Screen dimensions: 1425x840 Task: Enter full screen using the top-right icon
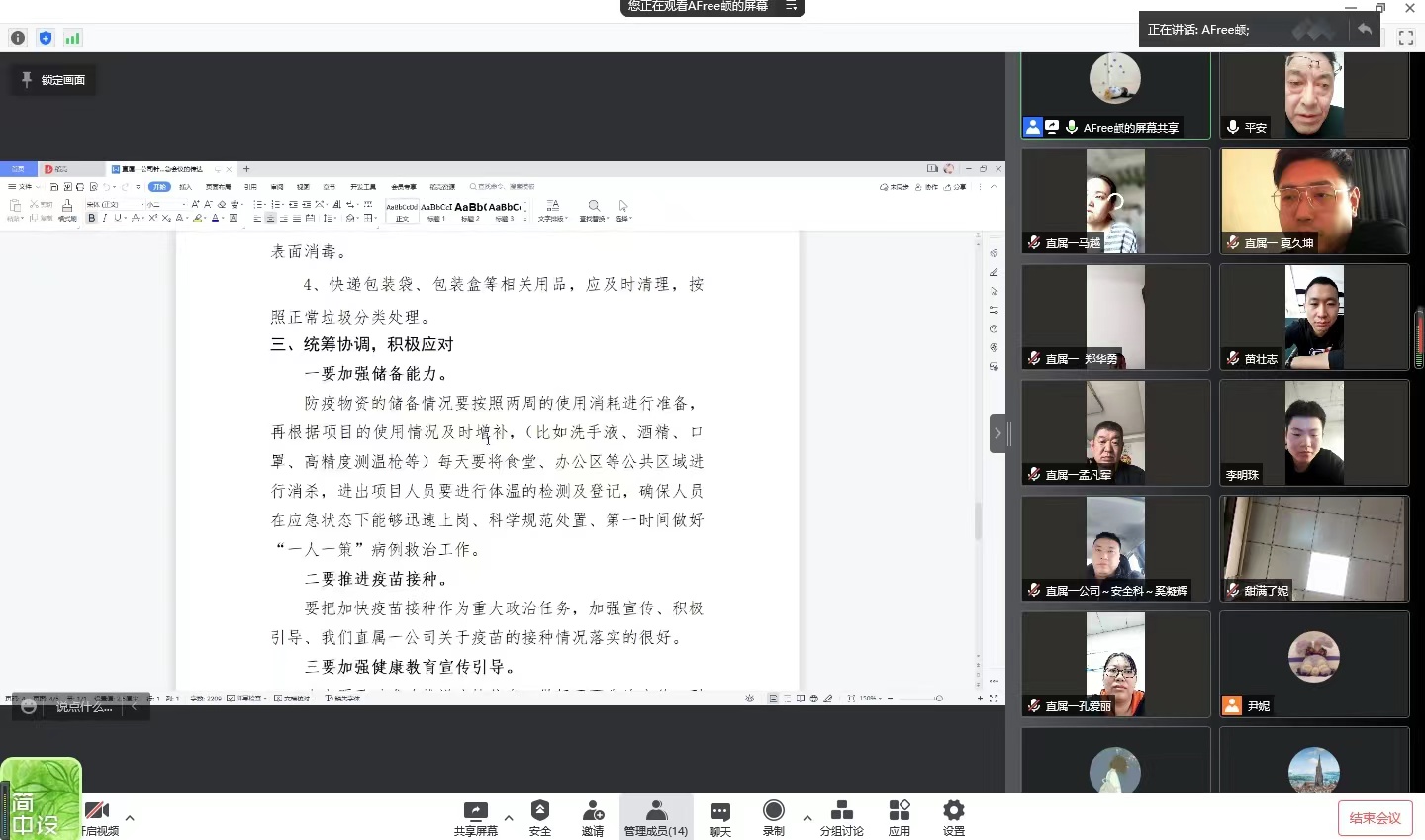click(x=1405, y=38)
